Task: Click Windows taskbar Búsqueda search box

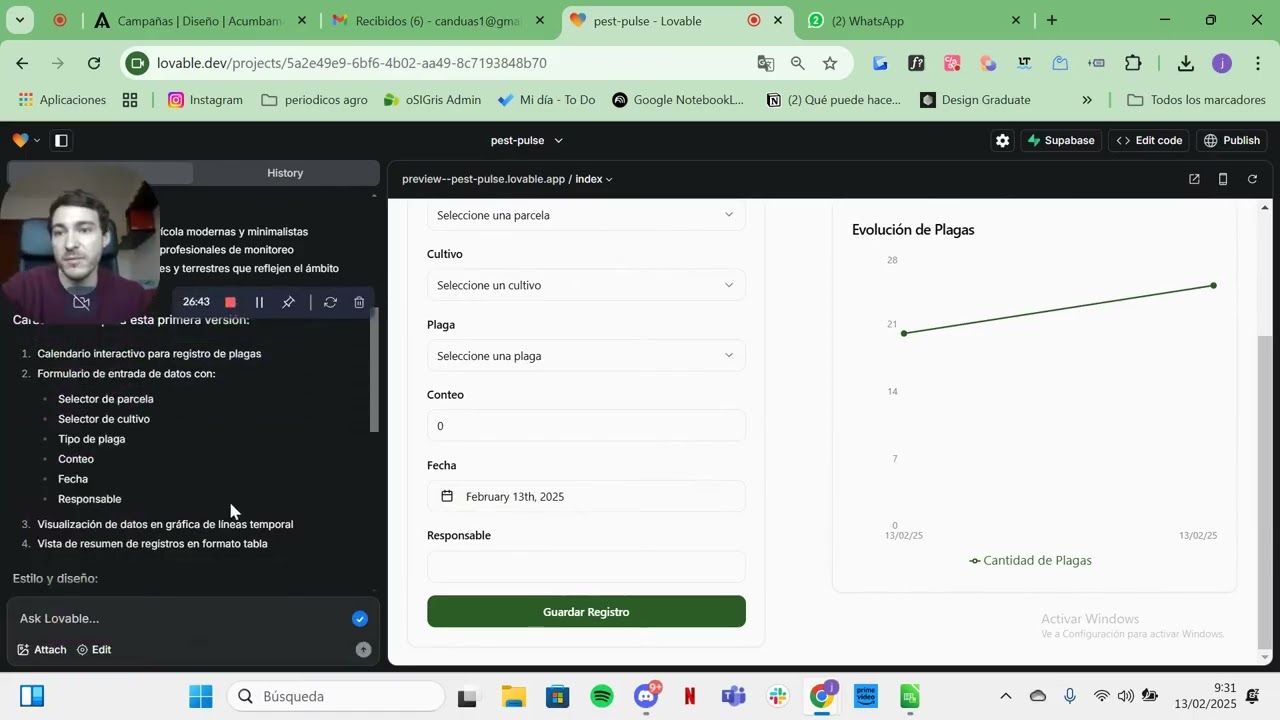Action: point(336,696)
